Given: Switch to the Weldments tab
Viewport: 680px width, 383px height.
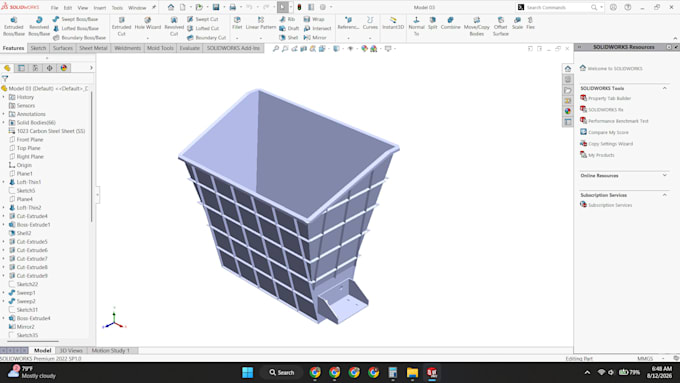Looking at the screenshot, I should click(128, 48).
